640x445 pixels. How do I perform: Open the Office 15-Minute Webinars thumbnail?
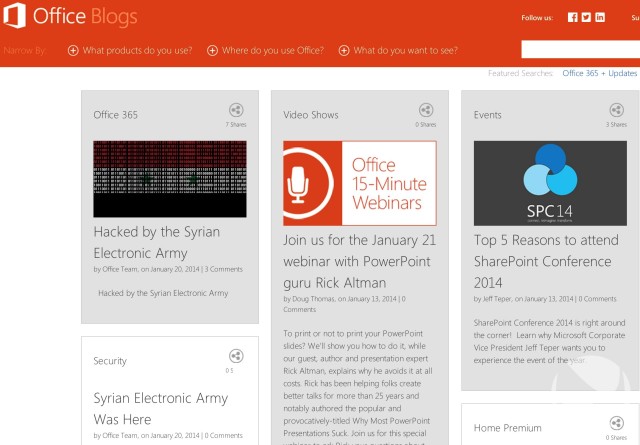pyautogui.click(x=360, y=183)
